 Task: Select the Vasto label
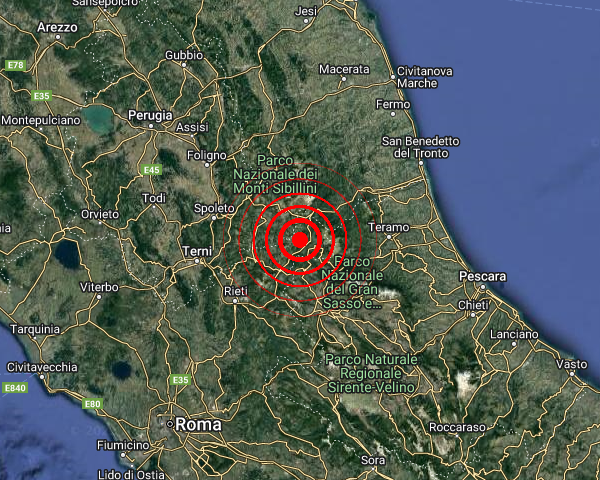tap(572, 364)
